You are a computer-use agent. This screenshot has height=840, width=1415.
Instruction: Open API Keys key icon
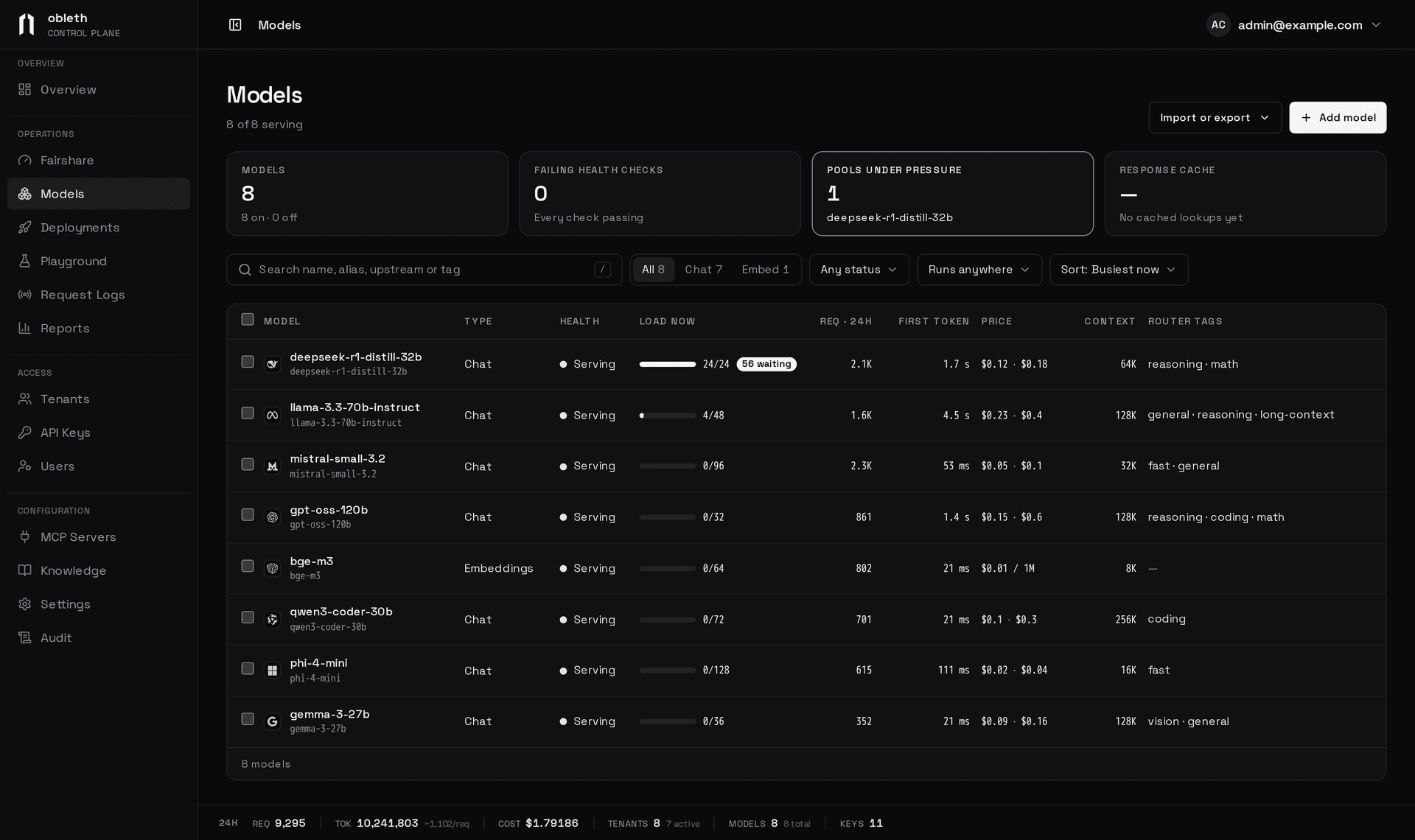point(25,433)
